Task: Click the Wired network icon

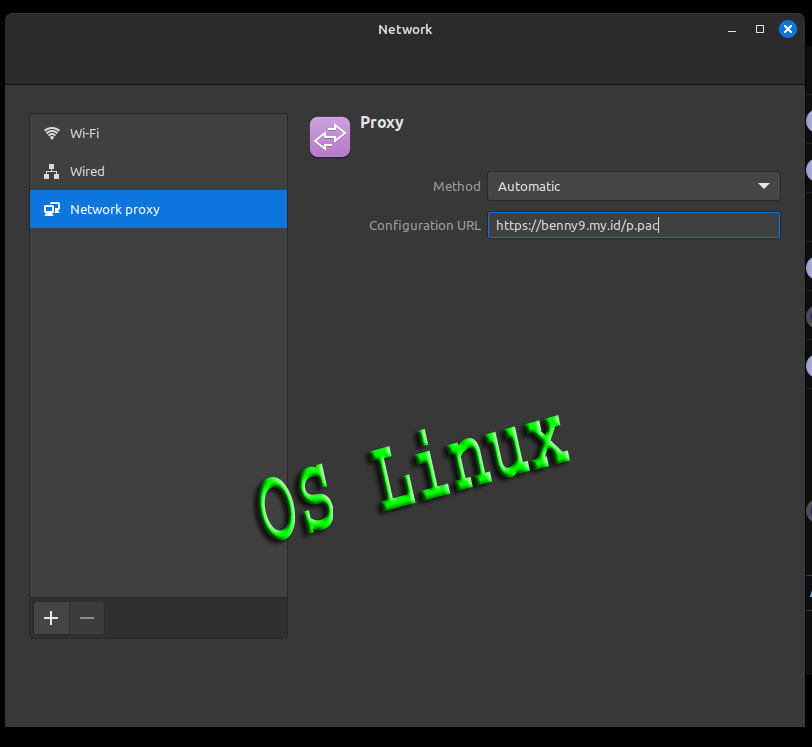Action: coord(52,171)
